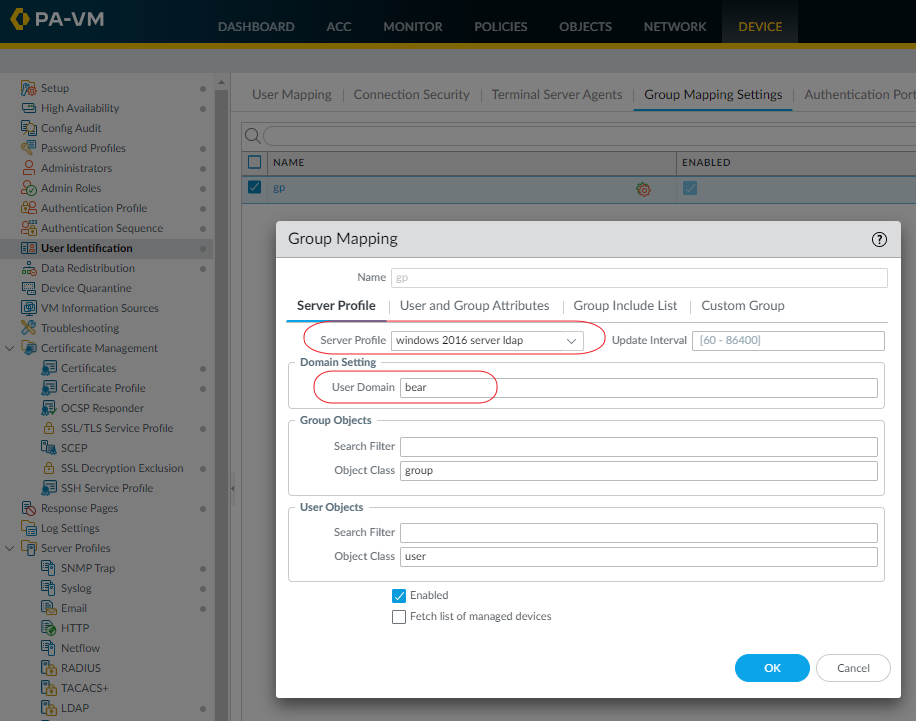Click the Device Quarantine icon
Image resolution: width=916 pixels, height=721 pixels.
29,288
